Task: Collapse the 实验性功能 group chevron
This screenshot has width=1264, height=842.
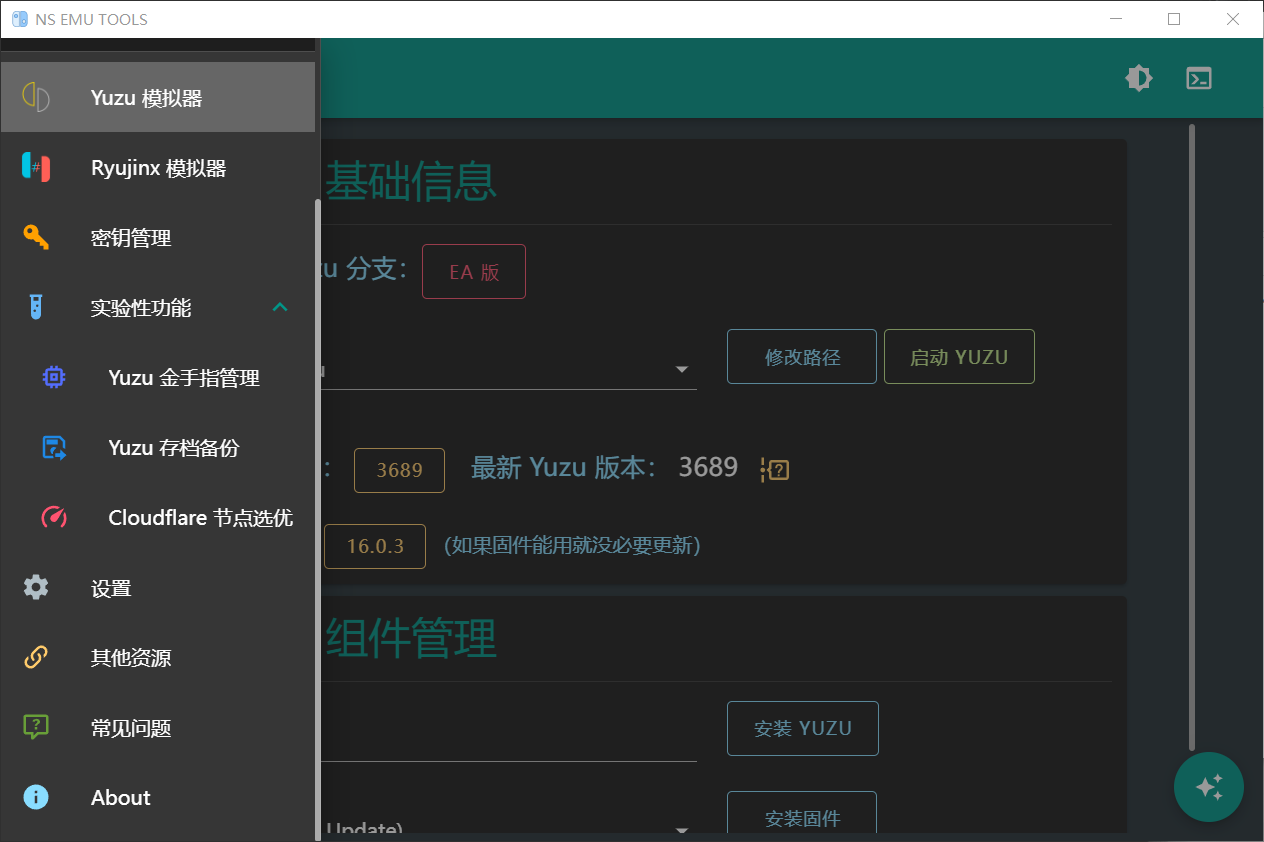Action: point(280,307)
